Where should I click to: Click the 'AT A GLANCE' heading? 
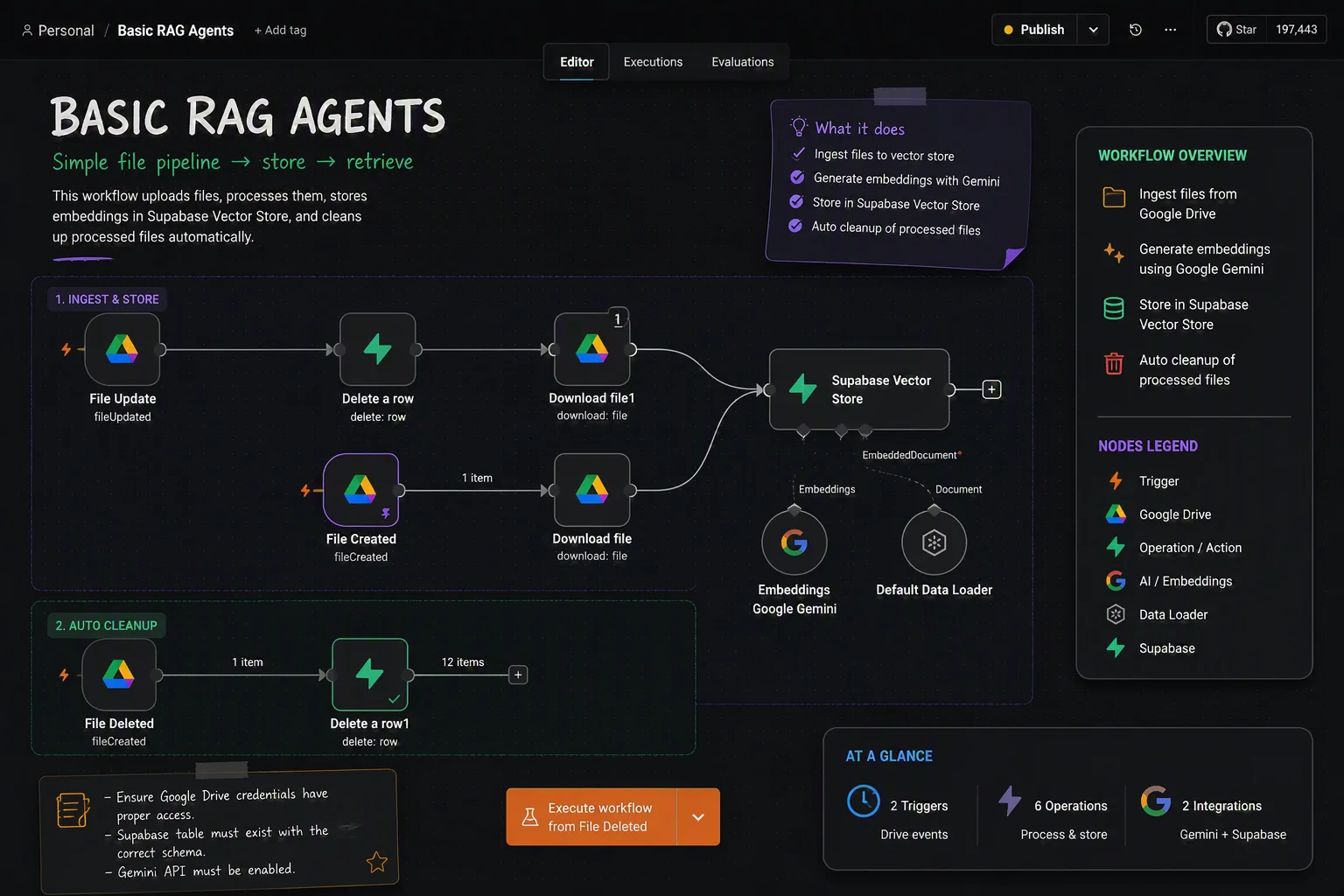point(889,756)
